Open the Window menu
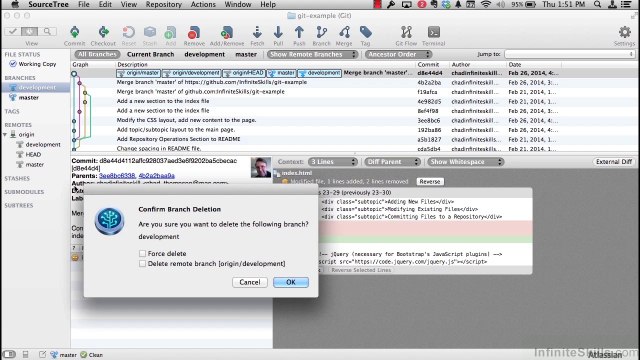Viewport: 640px width, 360px height. [x=238, y=4]
